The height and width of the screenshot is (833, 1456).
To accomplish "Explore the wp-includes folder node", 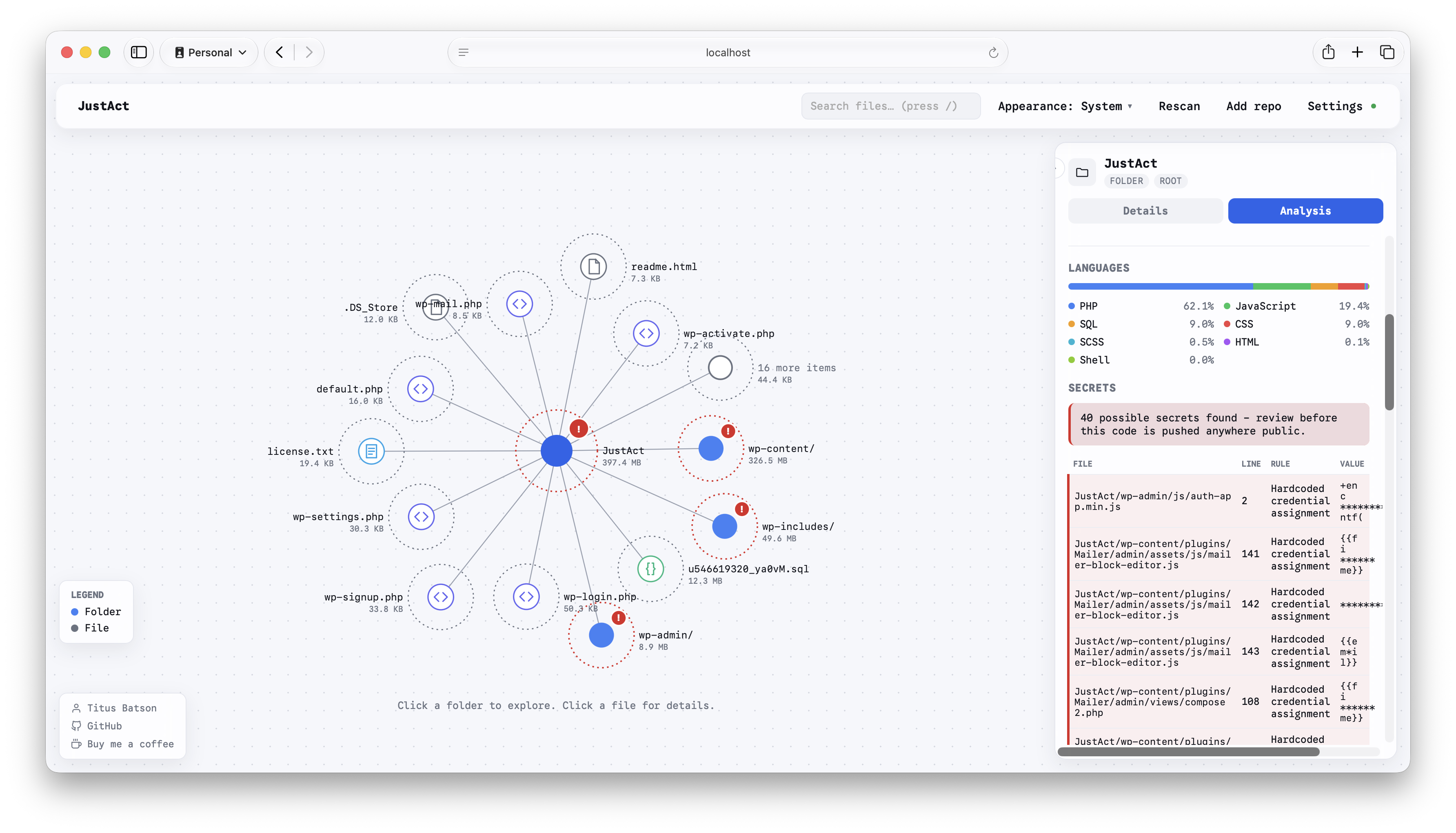I will point(725,526).
